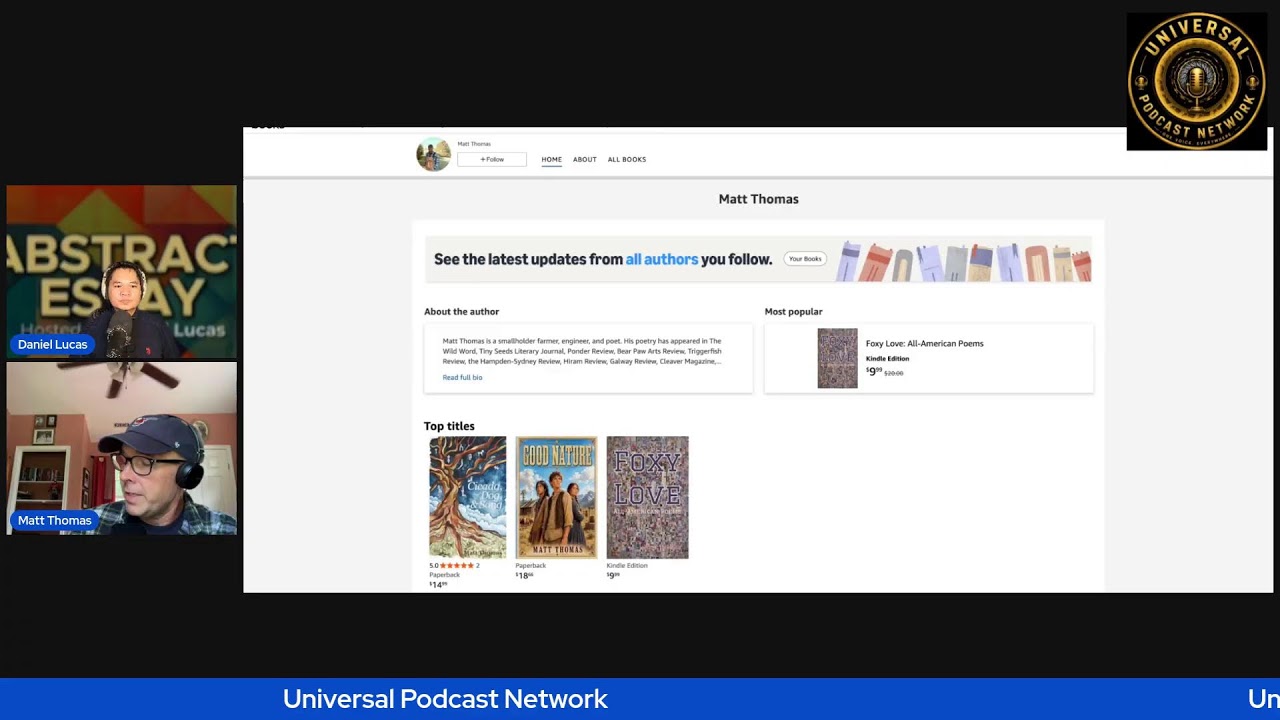Click the 'About the author' heading
The height and width of the screenshot is (720, 1280).
[x=461, y=312]
